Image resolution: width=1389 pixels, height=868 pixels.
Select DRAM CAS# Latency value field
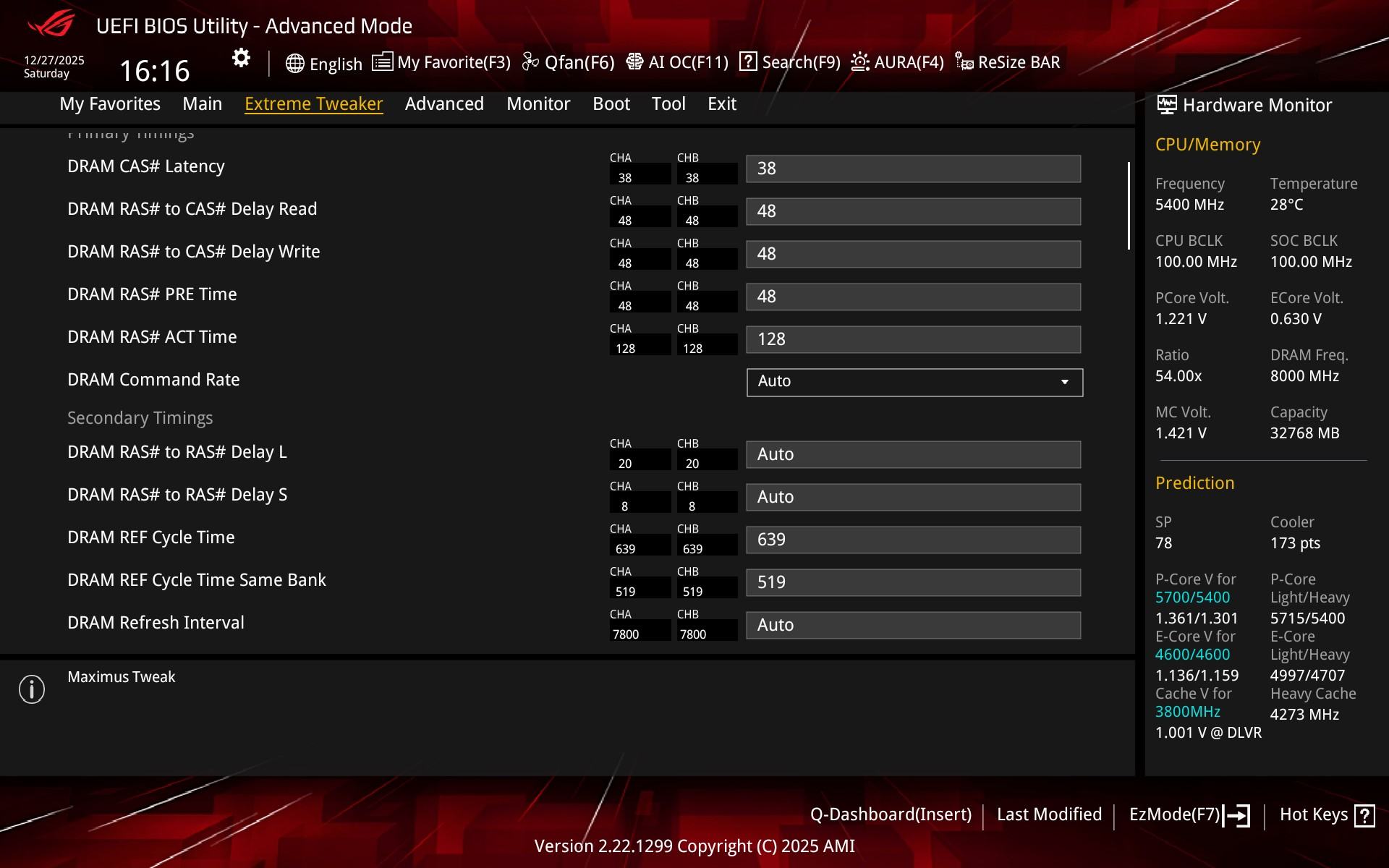[913, 169]
